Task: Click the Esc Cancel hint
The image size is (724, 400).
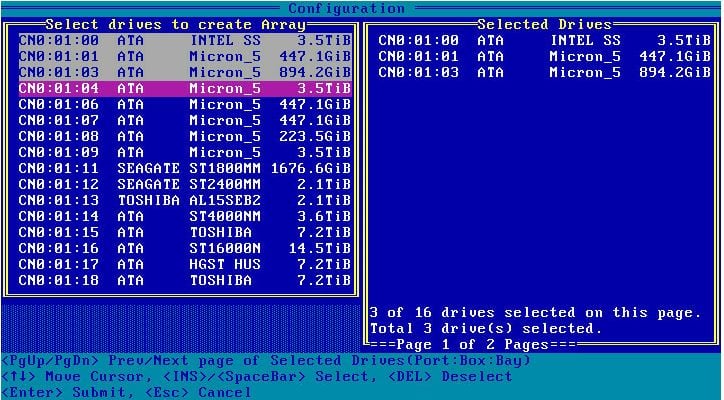Action: tap(199, 393)
